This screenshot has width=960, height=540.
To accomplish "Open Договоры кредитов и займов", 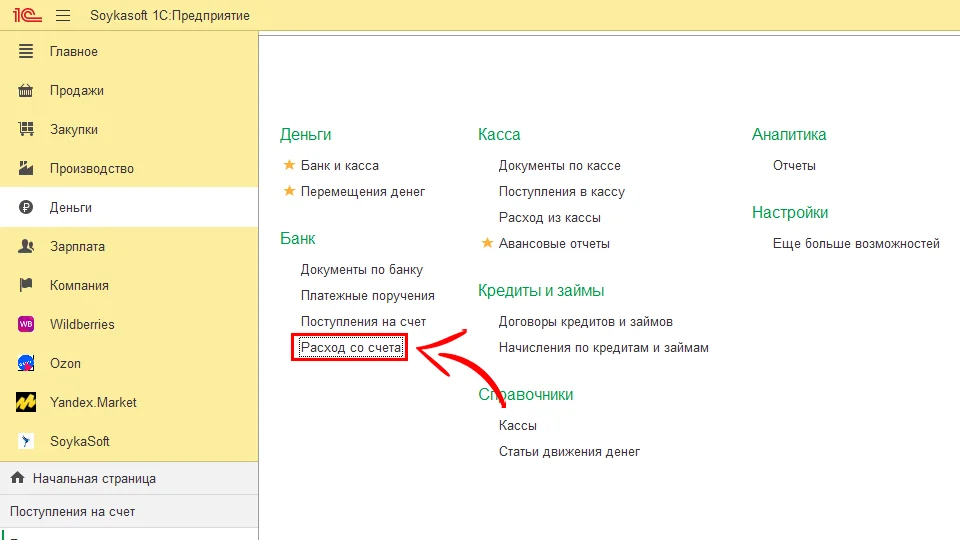I will coord(585,321).
